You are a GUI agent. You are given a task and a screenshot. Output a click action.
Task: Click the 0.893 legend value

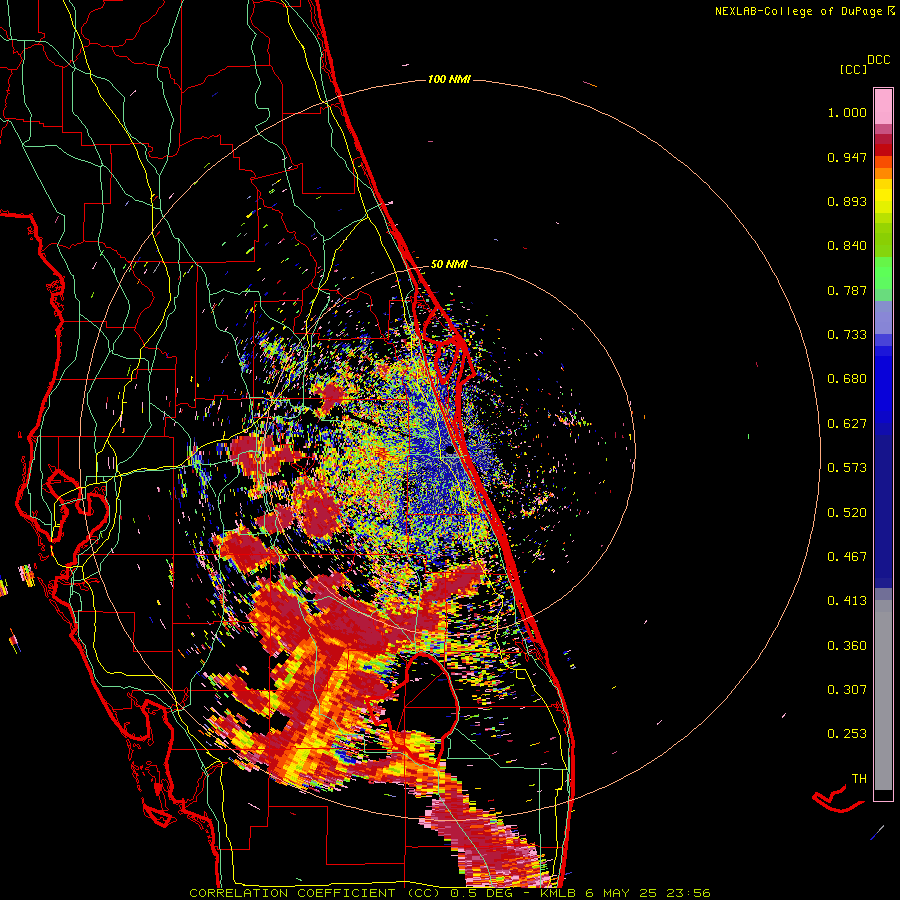tap(847, 201)
